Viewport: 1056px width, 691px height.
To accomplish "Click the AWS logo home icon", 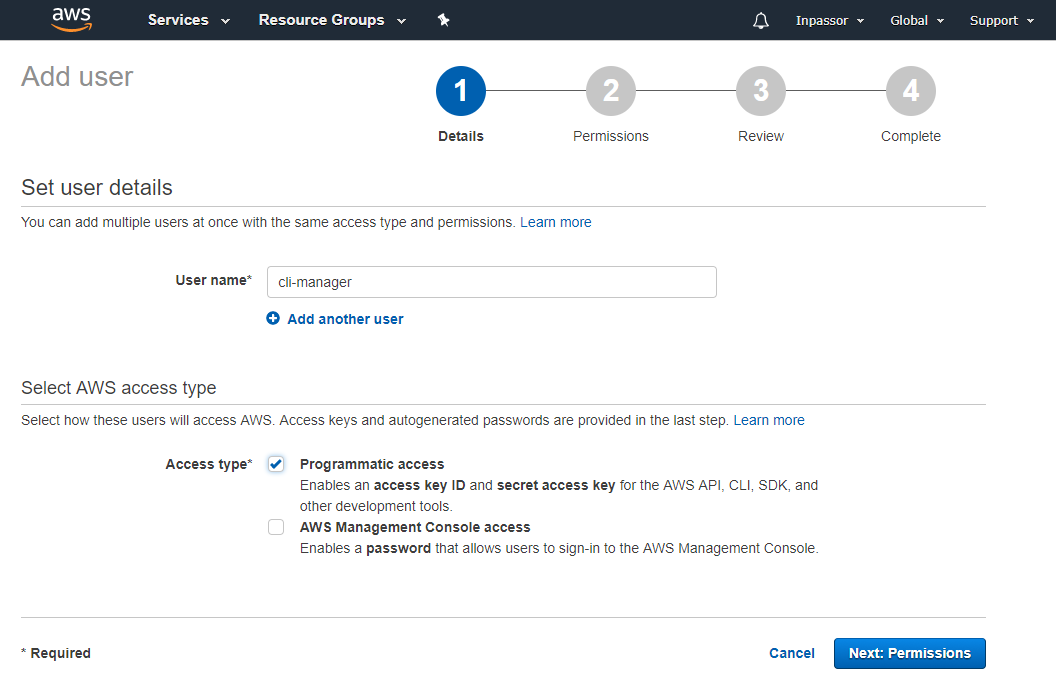I will tap(72, 20).
